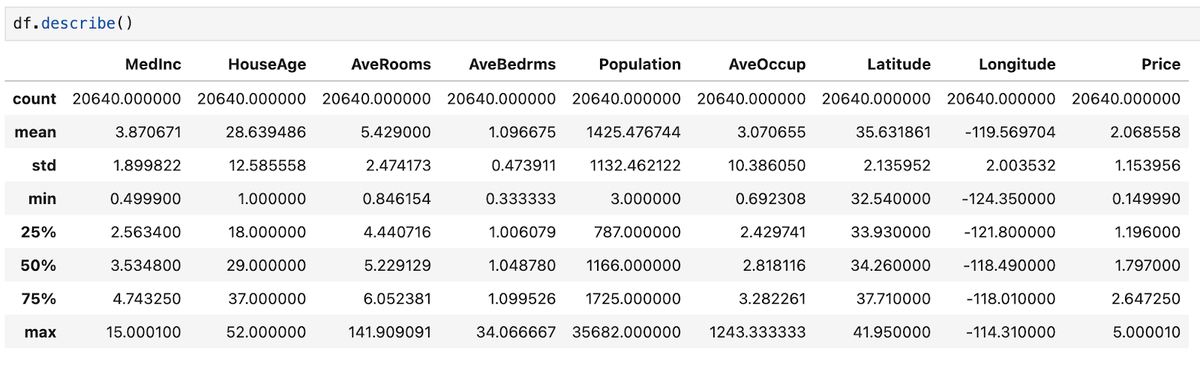Select the Population column header

pyautogui.click(x=640, y=64)
